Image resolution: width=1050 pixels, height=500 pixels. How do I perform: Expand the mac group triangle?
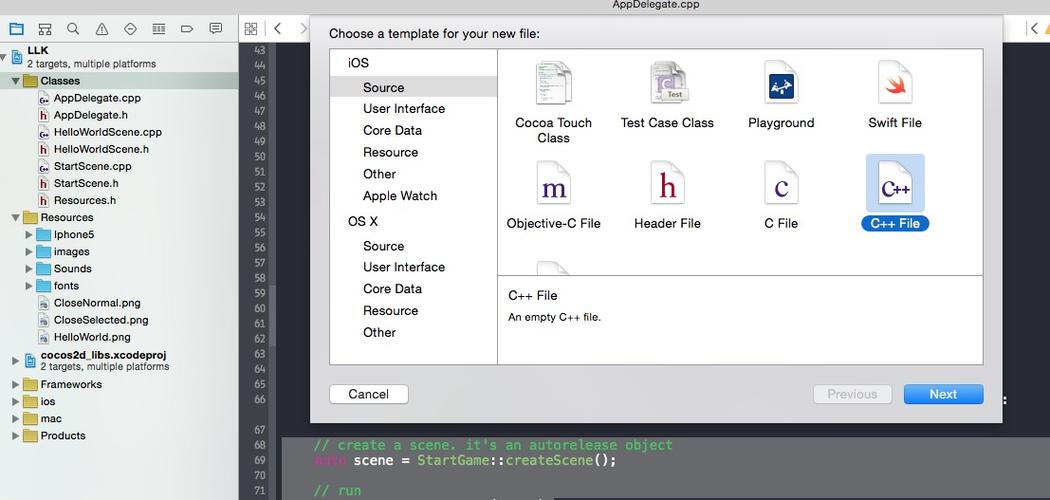click(x=15, y=418)
